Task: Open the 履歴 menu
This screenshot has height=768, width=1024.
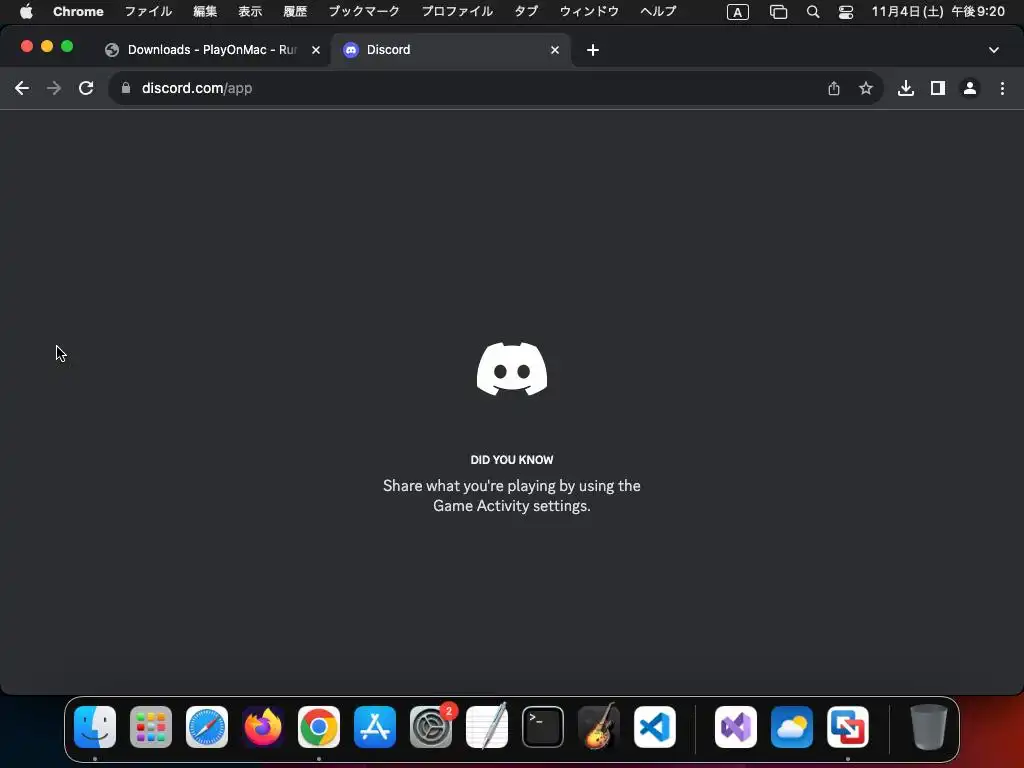Action: click(x=295, y=12)
